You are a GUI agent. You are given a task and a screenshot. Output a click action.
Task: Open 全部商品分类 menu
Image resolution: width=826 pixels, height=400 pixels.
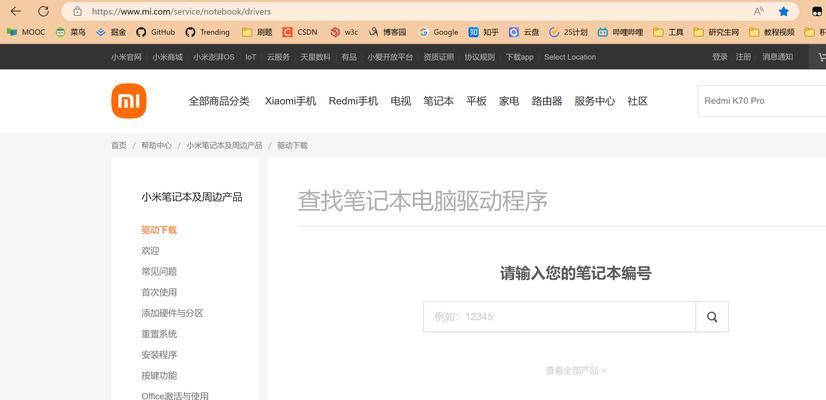pyautogui.click(x=219, y=101)
